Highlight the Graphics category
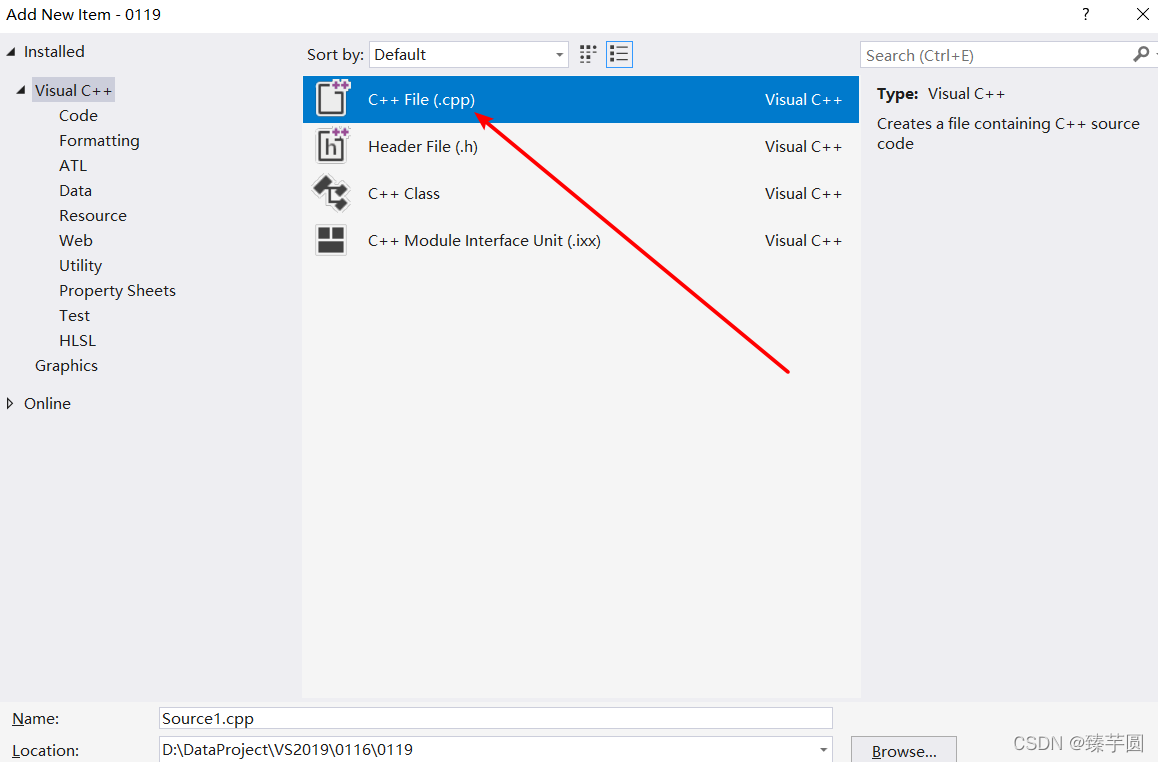Screen dimensions: 1158x762 click(x=66, y=365)
